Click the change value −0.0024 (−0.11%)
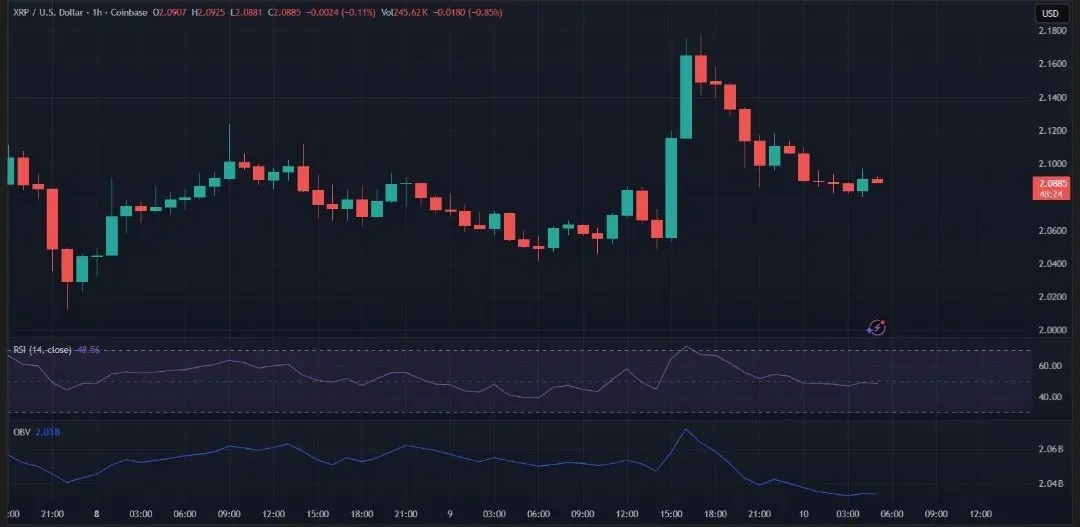The width and height of the screenshot is (1080, 527). [x=340, y=12]
